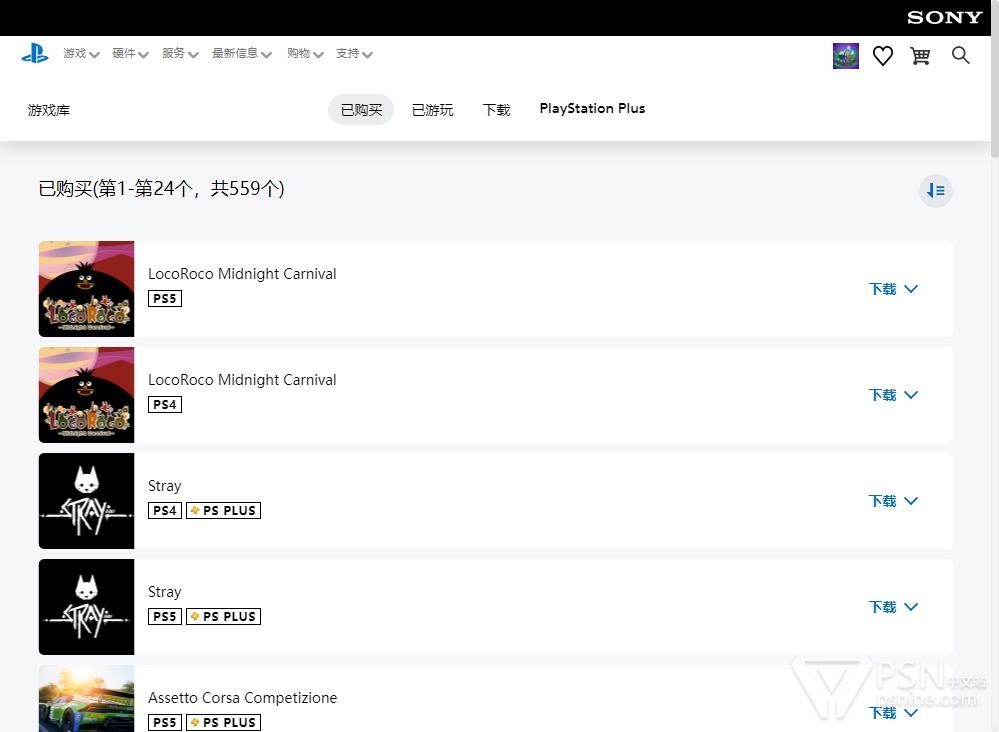Screen dimensions: 999x732
Task: Open the Assetto Corsa Competizione thumbnail
Action: [x=87, y=699]
